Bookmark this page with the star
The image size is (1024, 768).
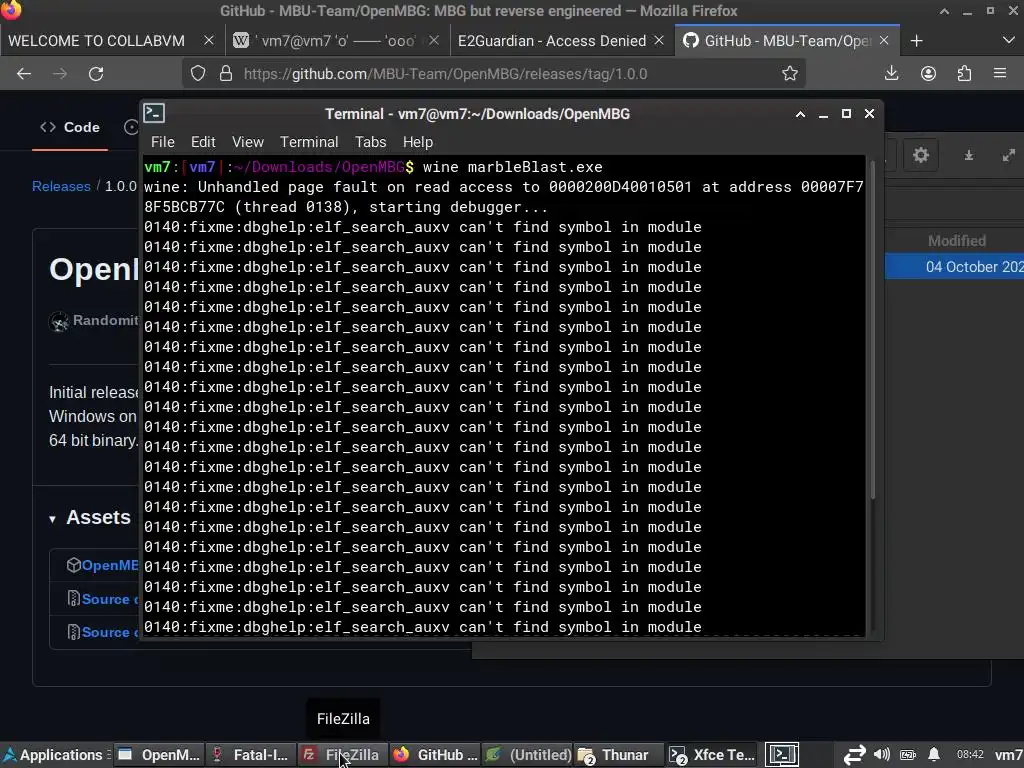(x=790, y=73)
